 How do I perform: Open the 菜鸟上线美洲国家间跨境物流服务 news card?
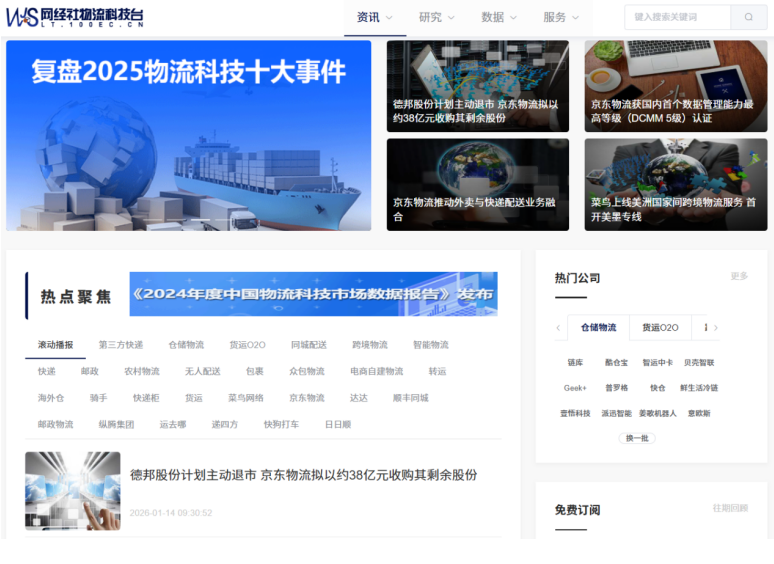pos(675,185)
